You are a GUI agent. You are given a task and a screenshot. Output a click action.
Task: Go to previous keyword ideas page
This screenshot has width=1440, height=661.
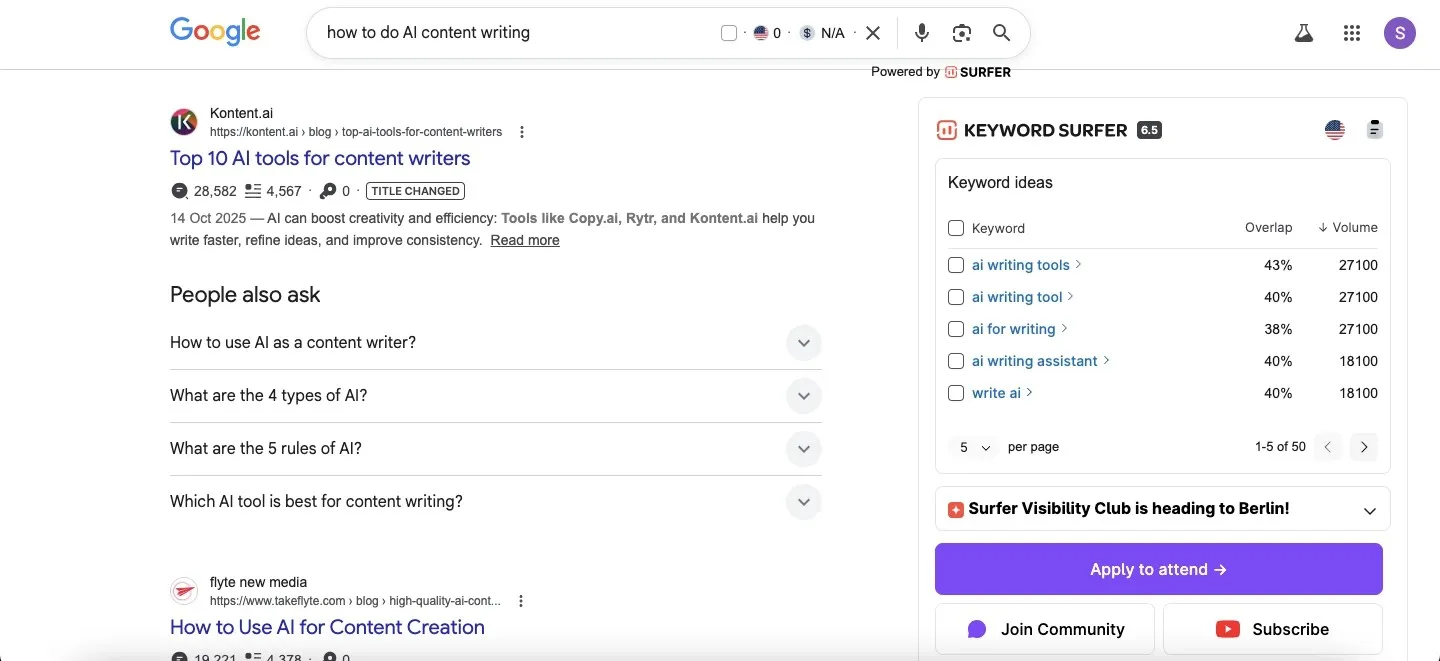coord(1328,447)
